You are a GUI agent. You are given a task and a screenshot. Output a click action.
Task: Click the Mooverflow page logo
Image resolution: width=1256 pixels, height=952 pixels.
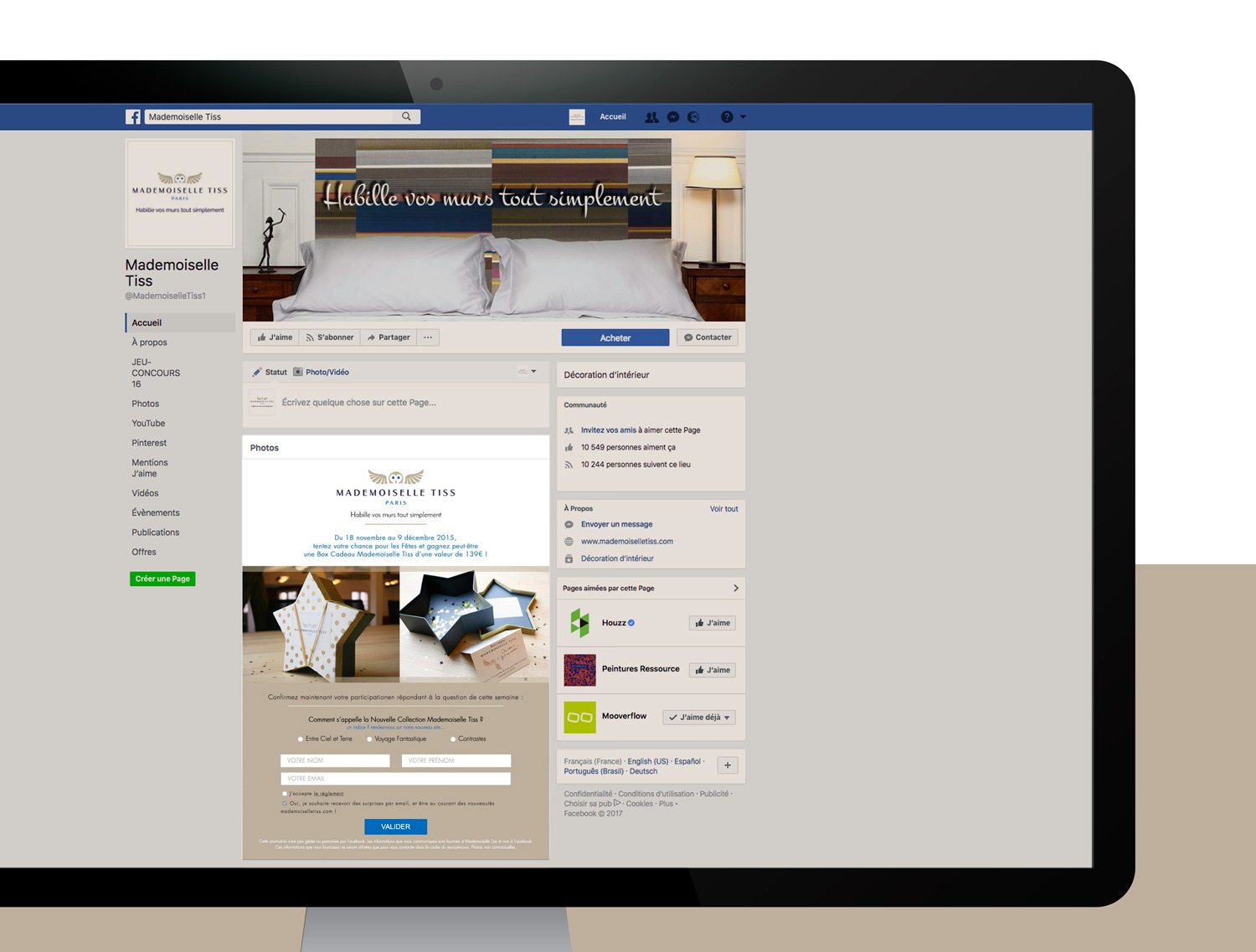(579, 717)
